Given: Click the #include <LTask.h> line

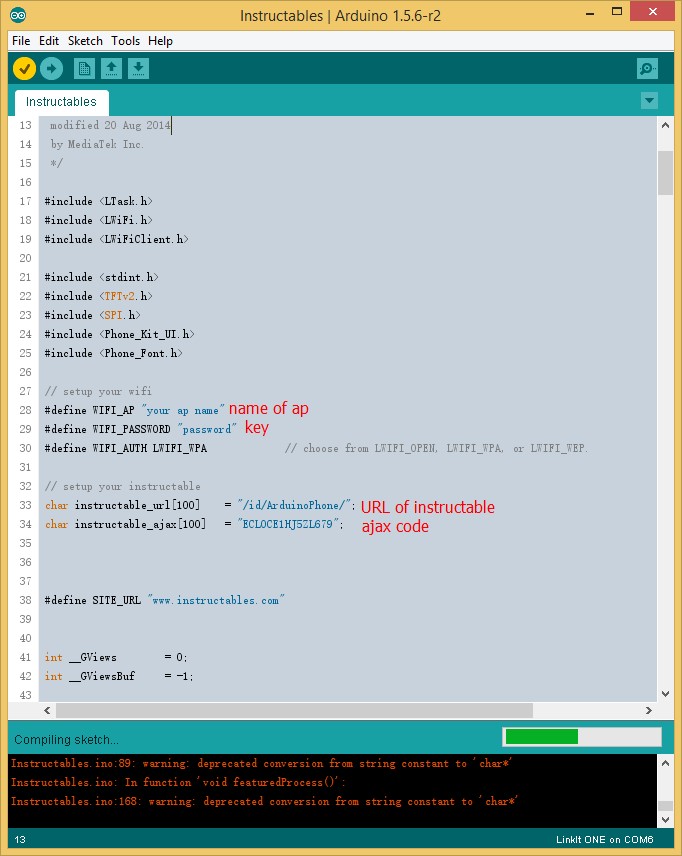Looking at the screenshot, I should pos(98,201).
